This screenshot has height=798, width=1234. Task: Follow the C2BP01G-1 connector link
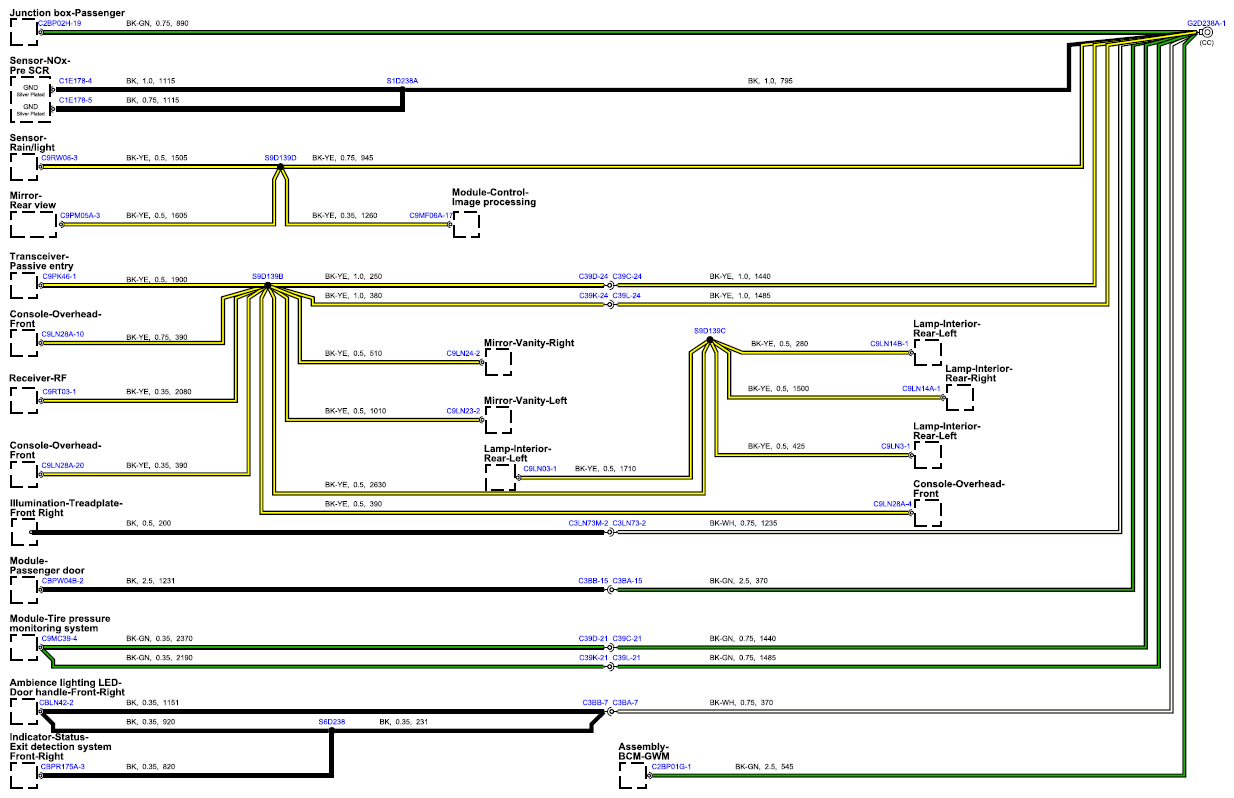point(671,767)
